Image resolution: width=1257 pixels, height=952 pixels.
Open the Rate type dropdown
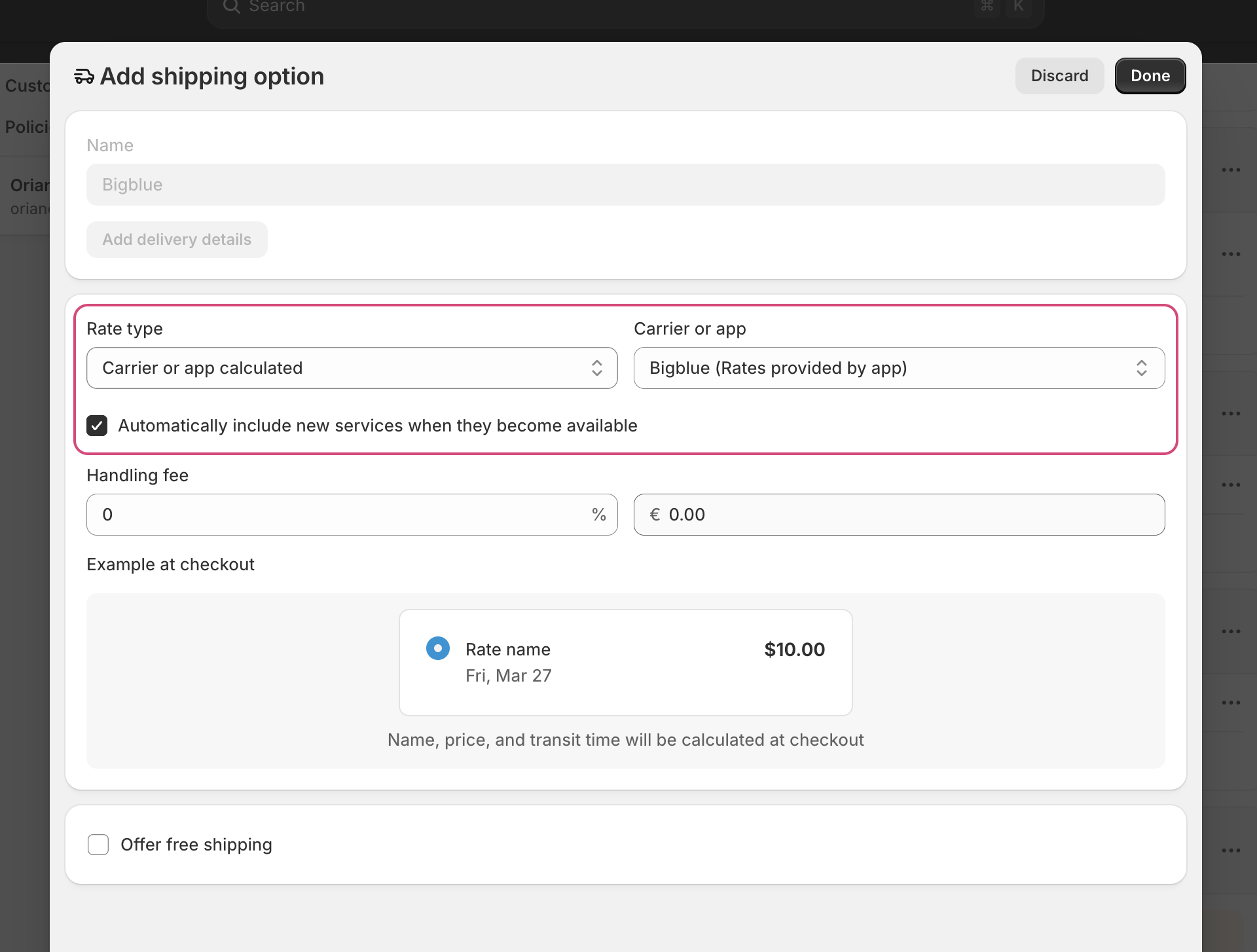(x=340, y=368)
